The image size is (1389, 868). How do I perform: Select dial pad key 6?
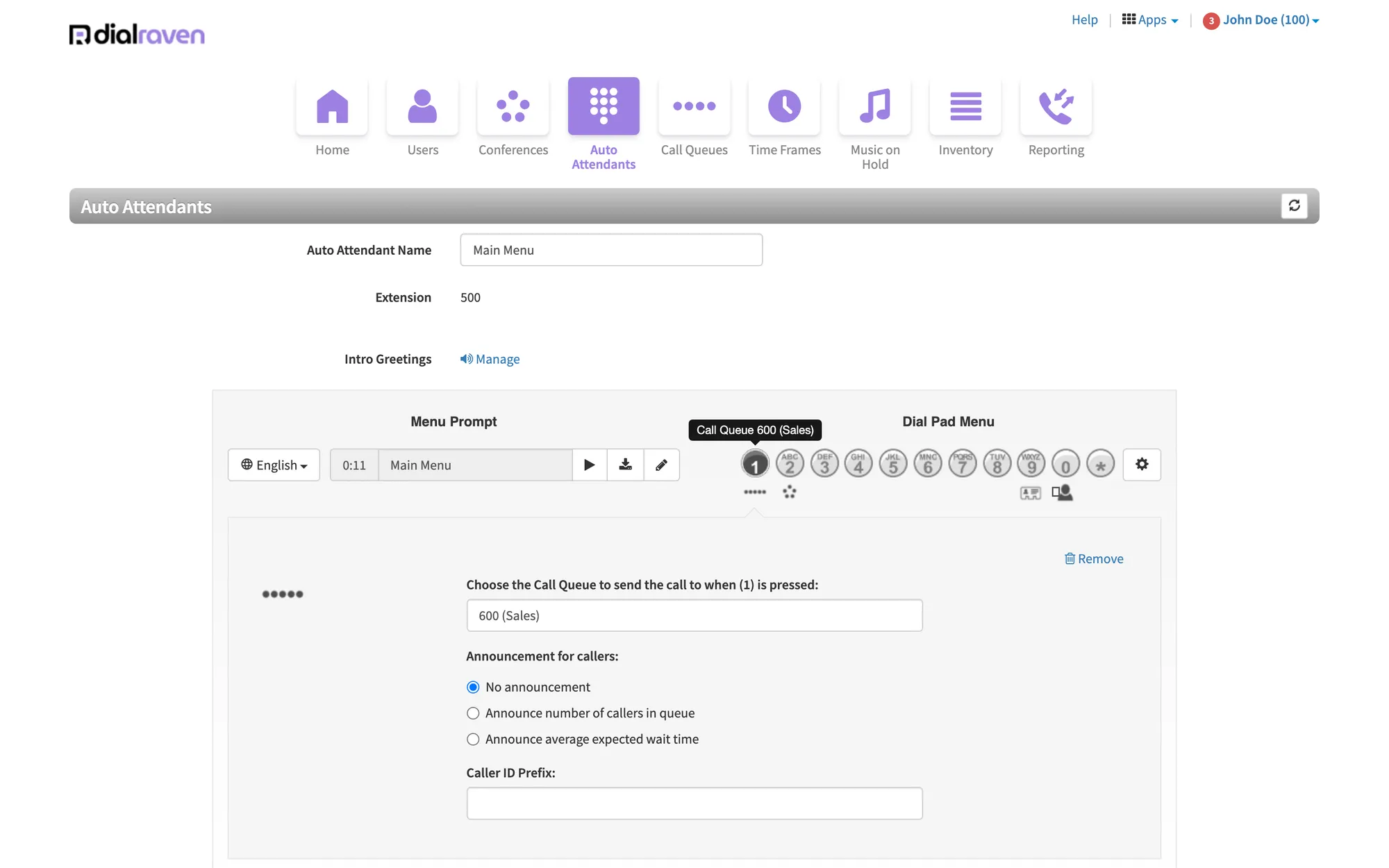click(928, 464)
